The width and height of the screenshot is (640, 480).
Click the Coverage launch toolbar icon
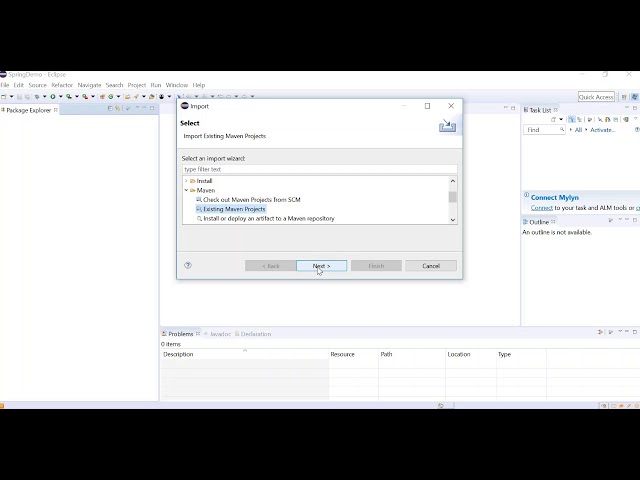pos(69,97)
